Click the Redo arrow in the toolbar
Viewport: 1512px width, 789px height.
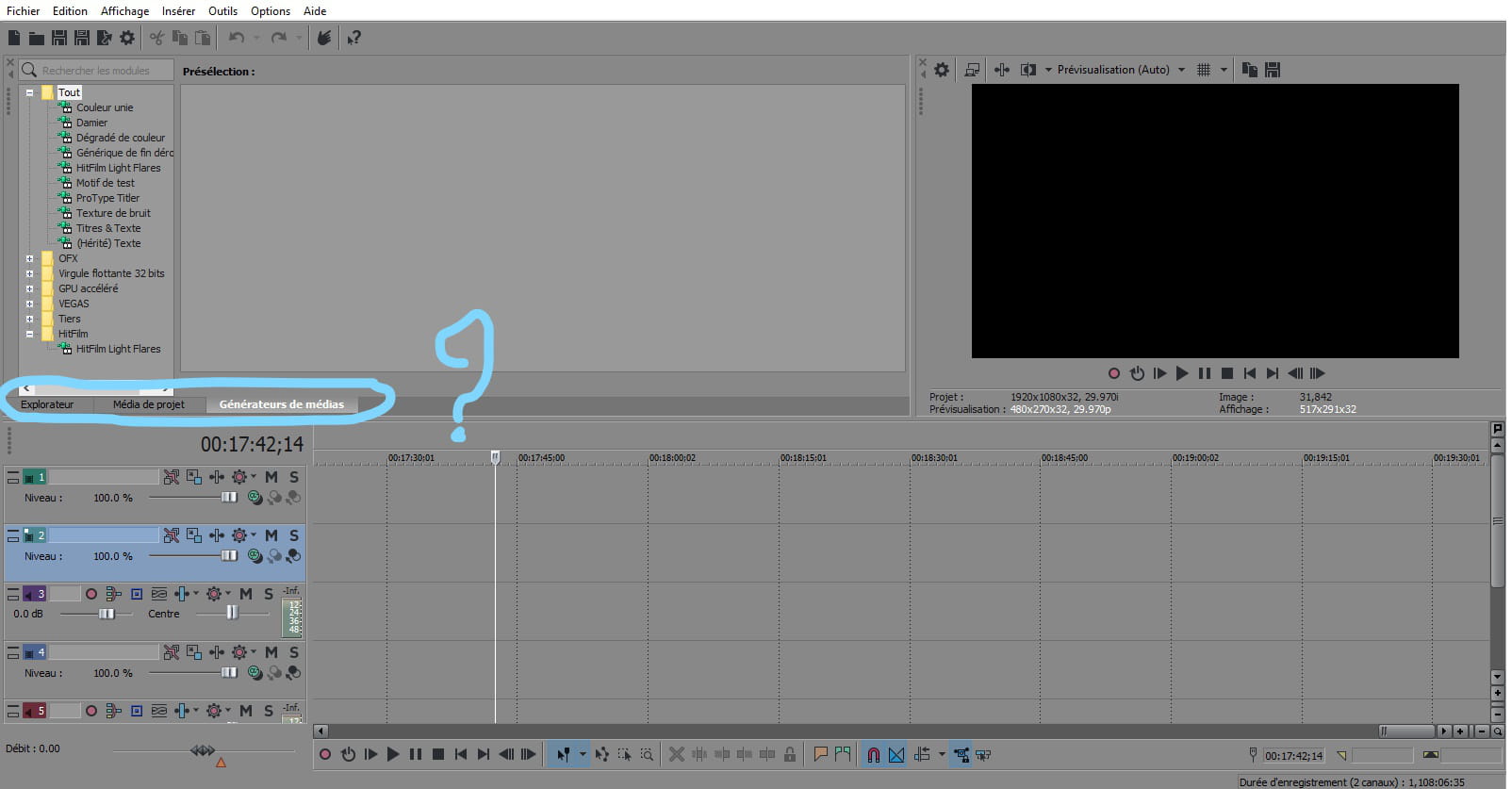279,38
